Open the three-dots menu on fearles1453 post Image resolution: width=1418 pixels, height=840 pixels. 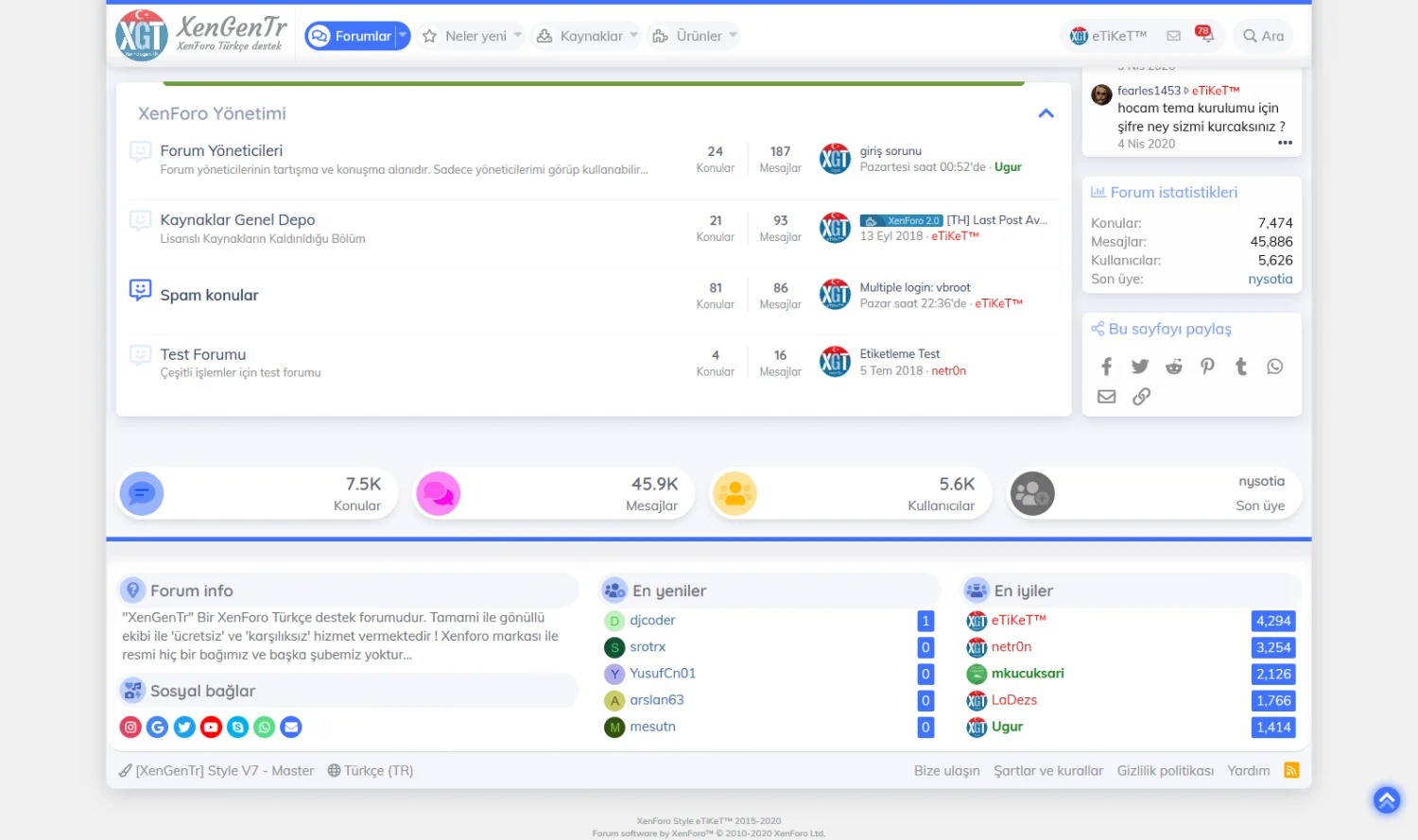pyautogui.click(x=1285, y=143)
